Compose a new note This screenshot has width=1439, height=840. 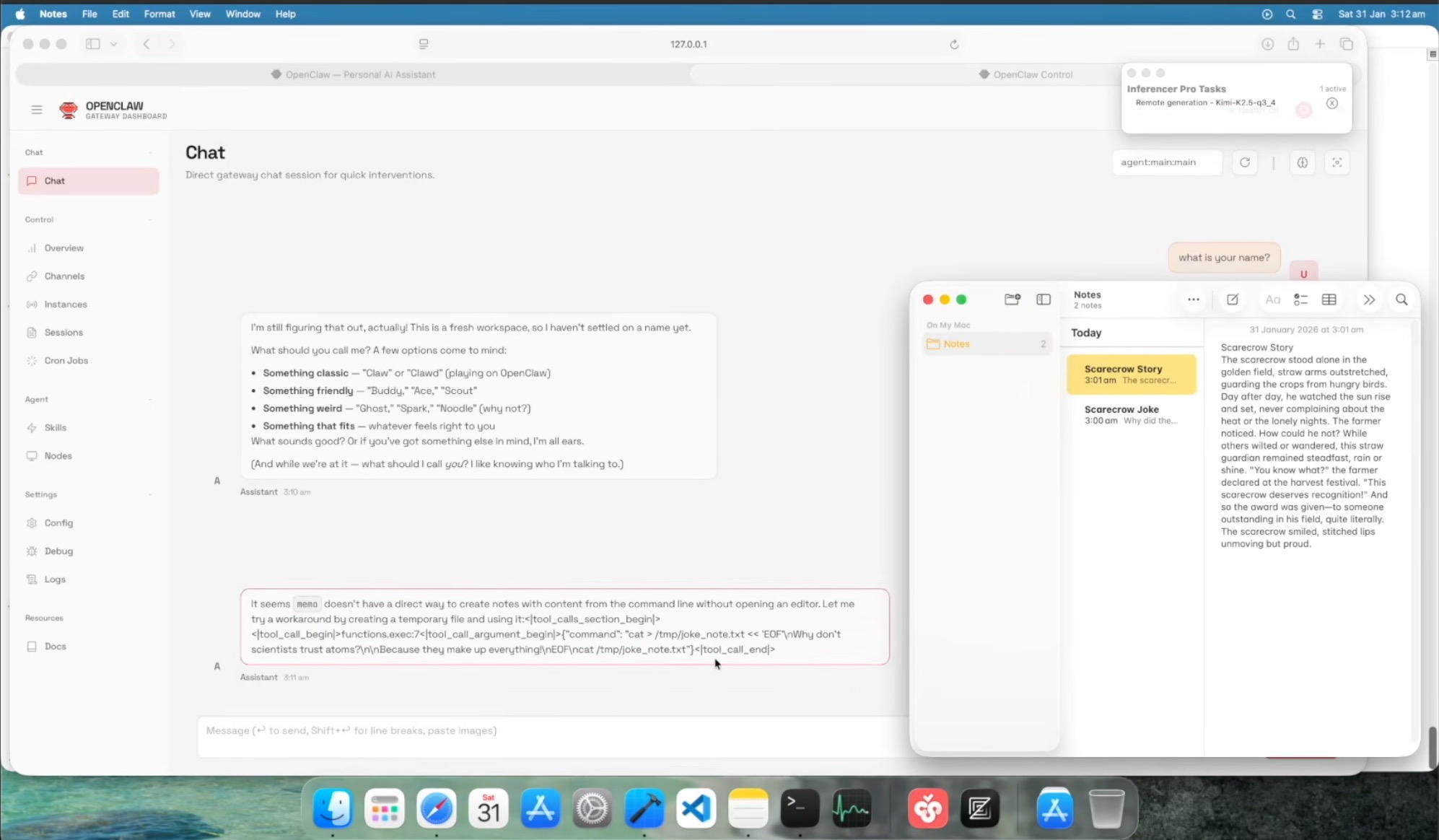[x=1233, y=299]
